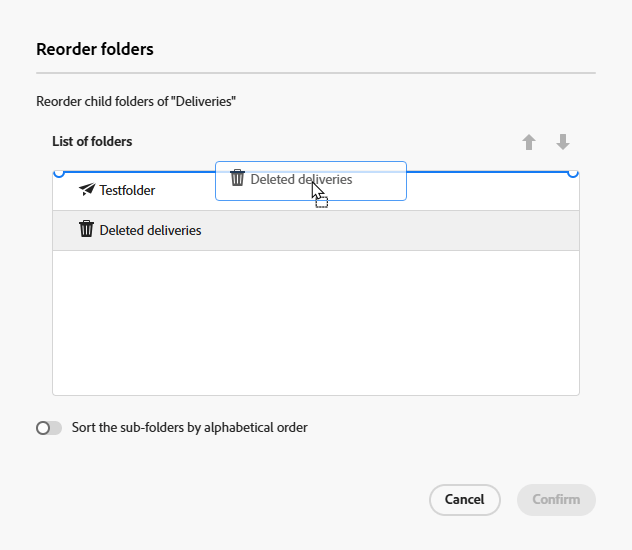Click the move up arrow icon
Screen dimensions: 632x550
529,142
